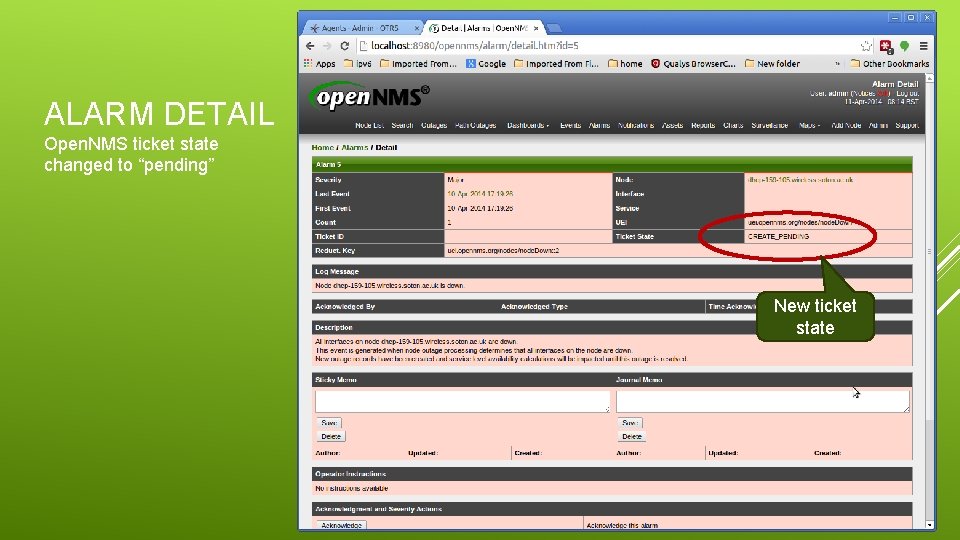Delete the Sticky Memo

[331, 437]
